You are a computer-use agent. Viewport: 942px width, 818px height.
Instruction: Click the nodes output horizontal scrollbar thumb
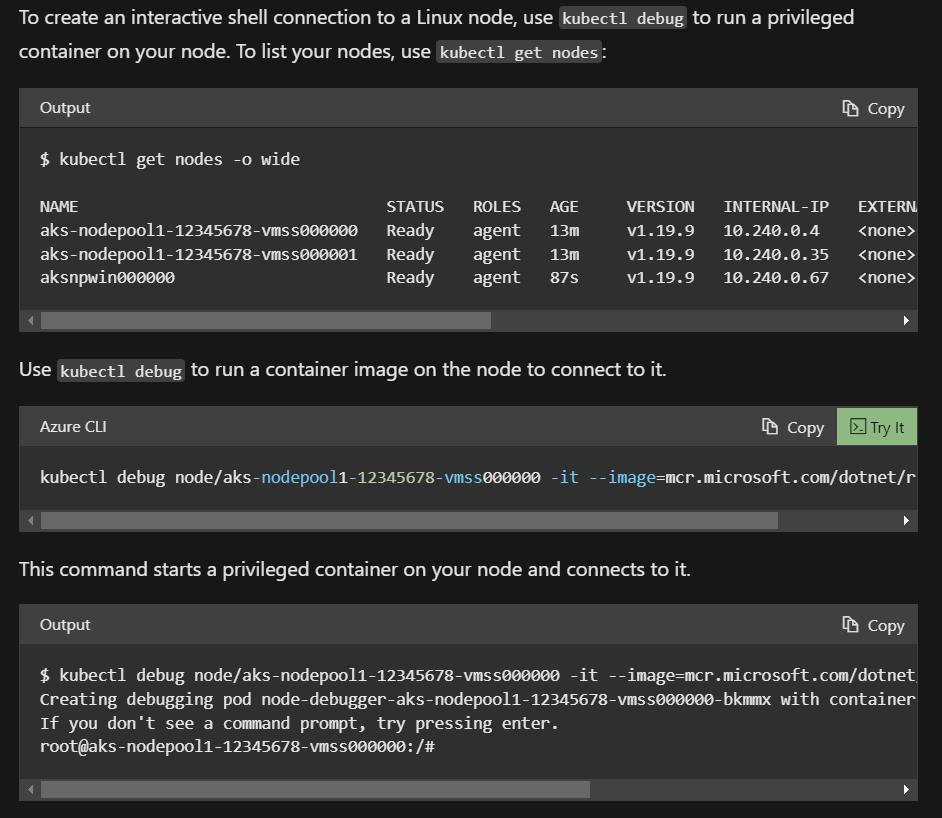coord(266,321)
